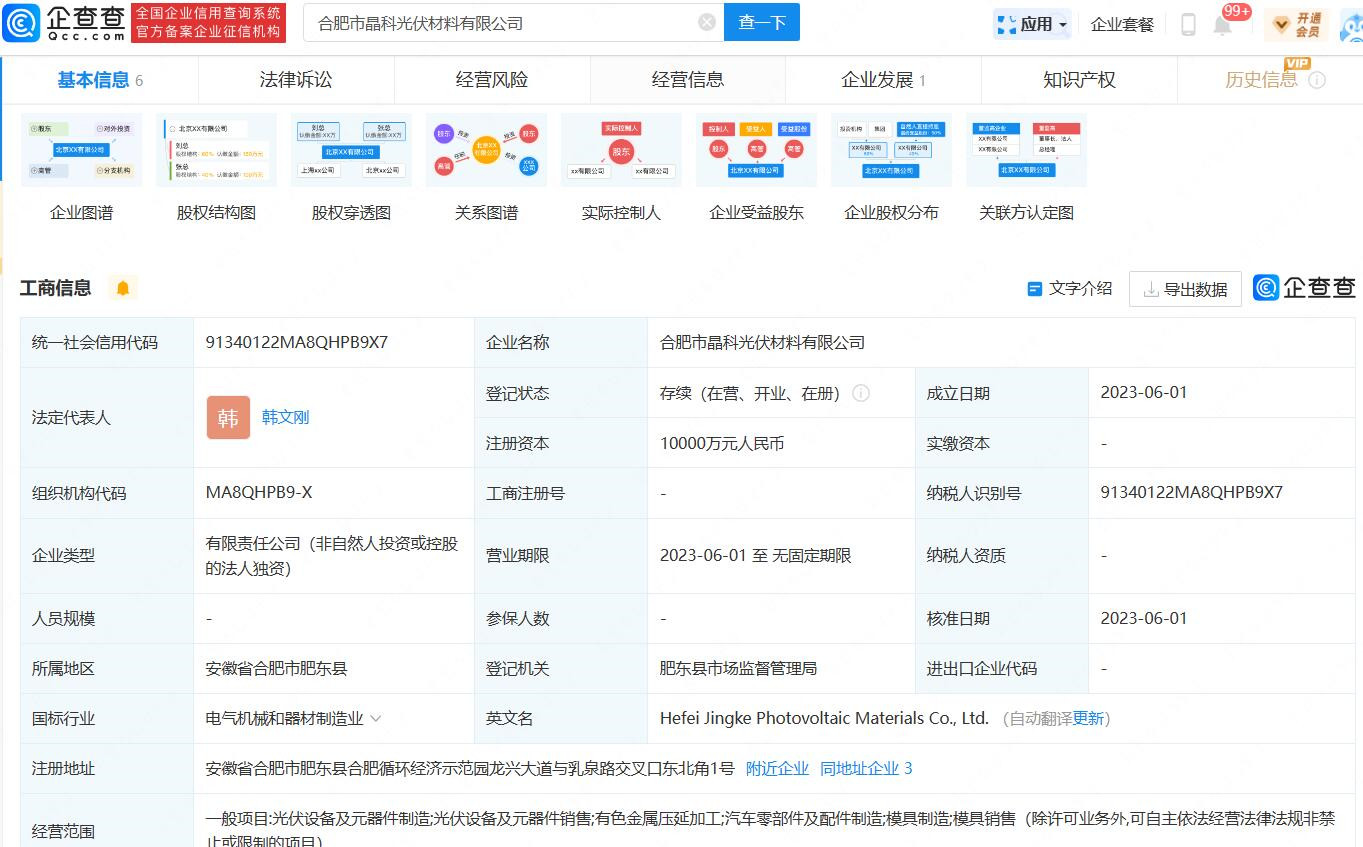This screenshot has height=847, width=1363.
Task: Open the 应用 dropdown menu
Action: click(x=1033, y=24)
